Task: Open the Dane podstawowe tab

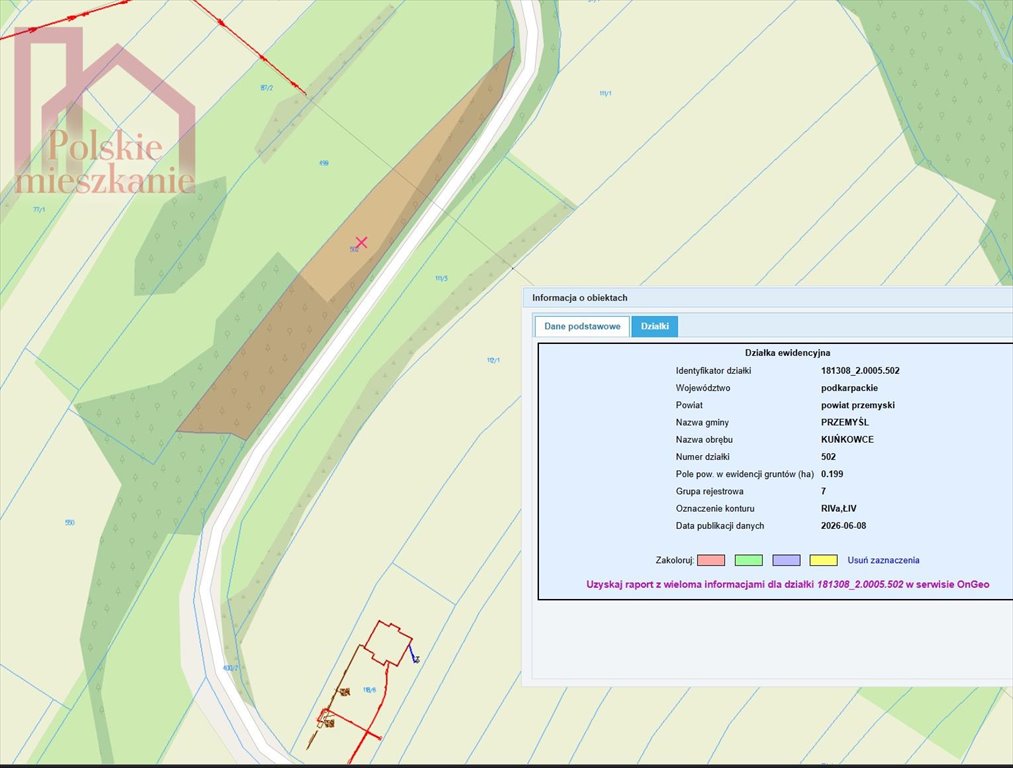Action: click(x=582, y=326)
